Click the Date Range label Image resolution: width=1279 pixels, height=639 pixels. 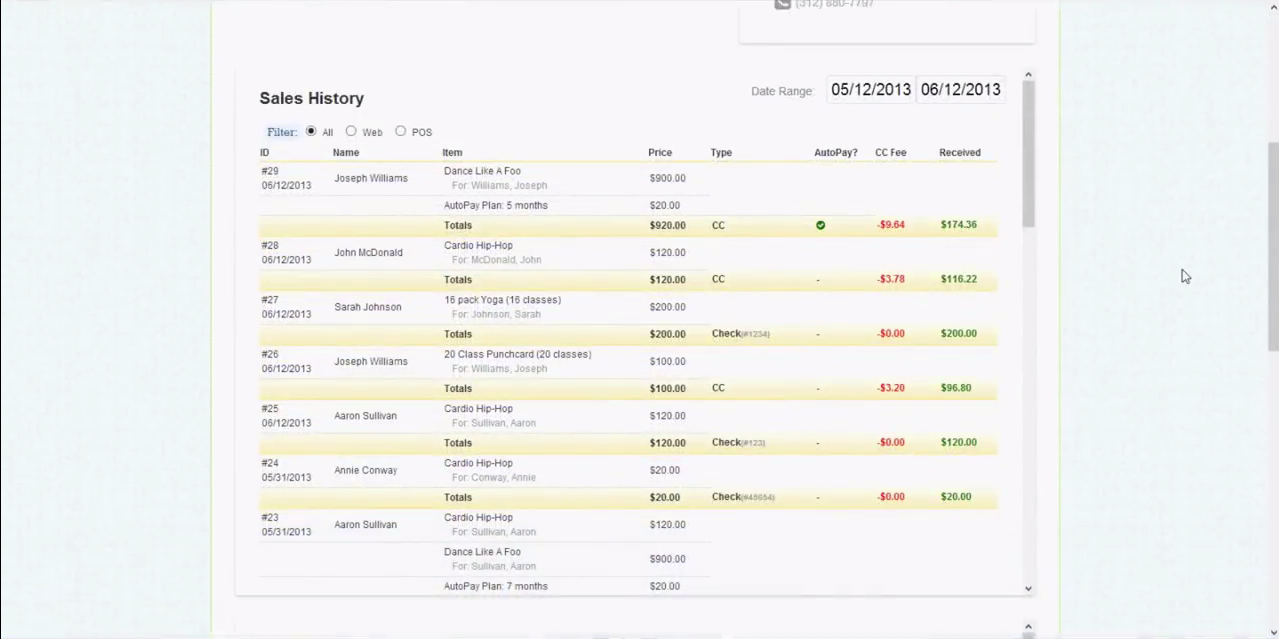pyautogui.click(x=782, y=91)
